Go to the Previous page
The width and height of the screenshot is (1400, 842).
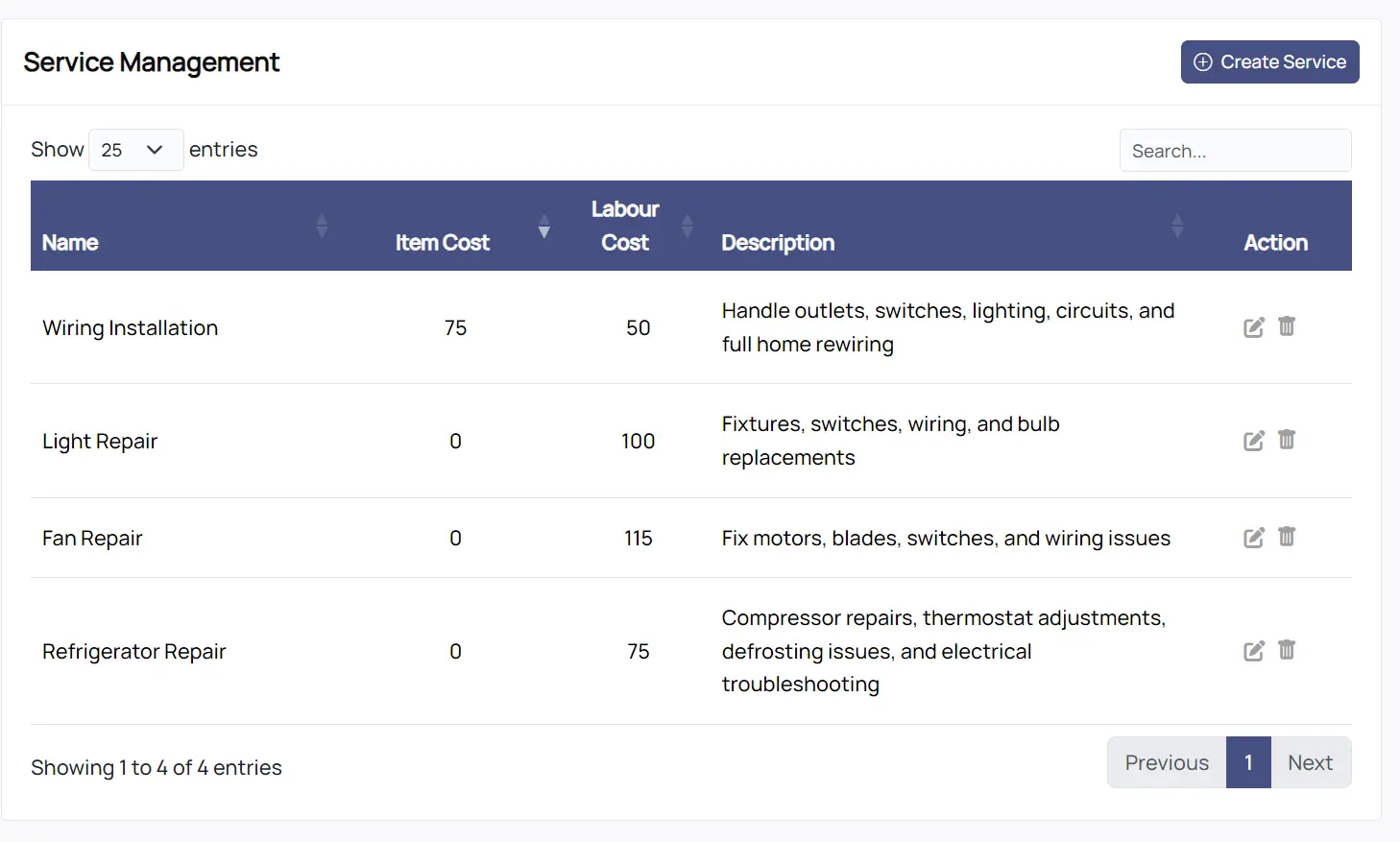tap(1167, 762)
